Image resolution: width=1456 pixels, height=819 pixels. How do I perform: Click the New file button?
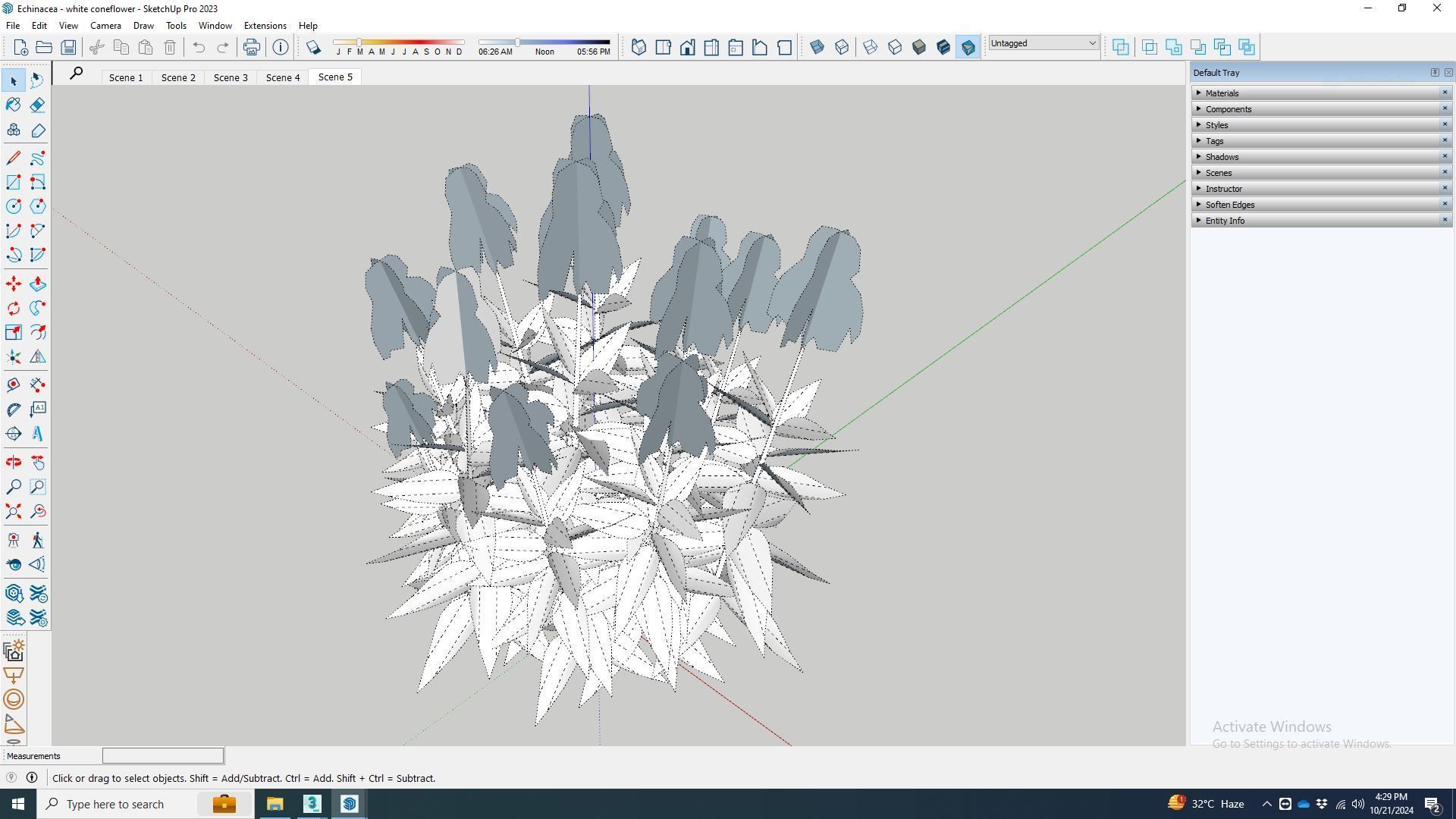(x=20, y=47)
